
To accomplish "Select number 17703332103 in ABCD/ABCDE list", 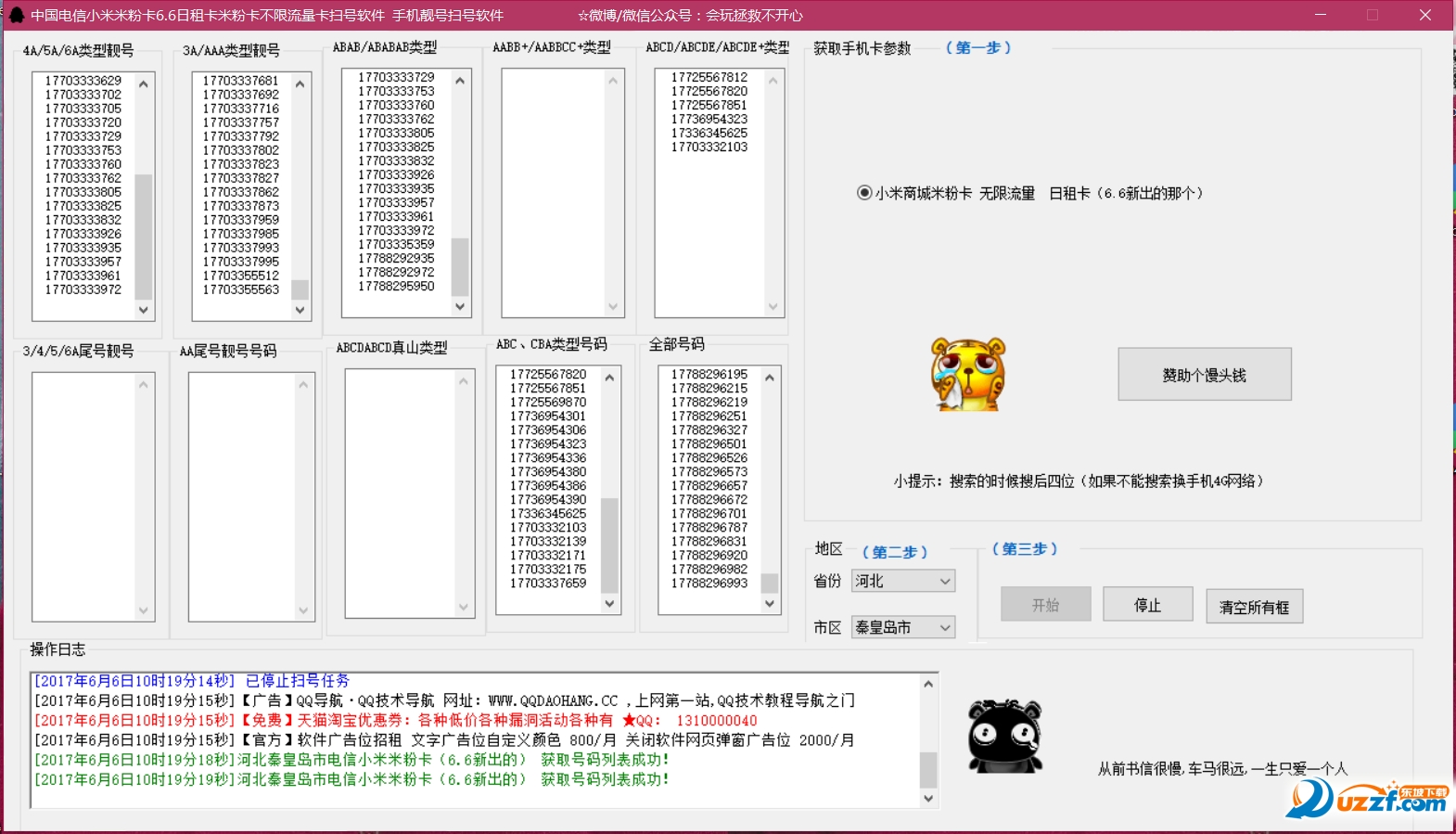I will [x=709, y=147].
